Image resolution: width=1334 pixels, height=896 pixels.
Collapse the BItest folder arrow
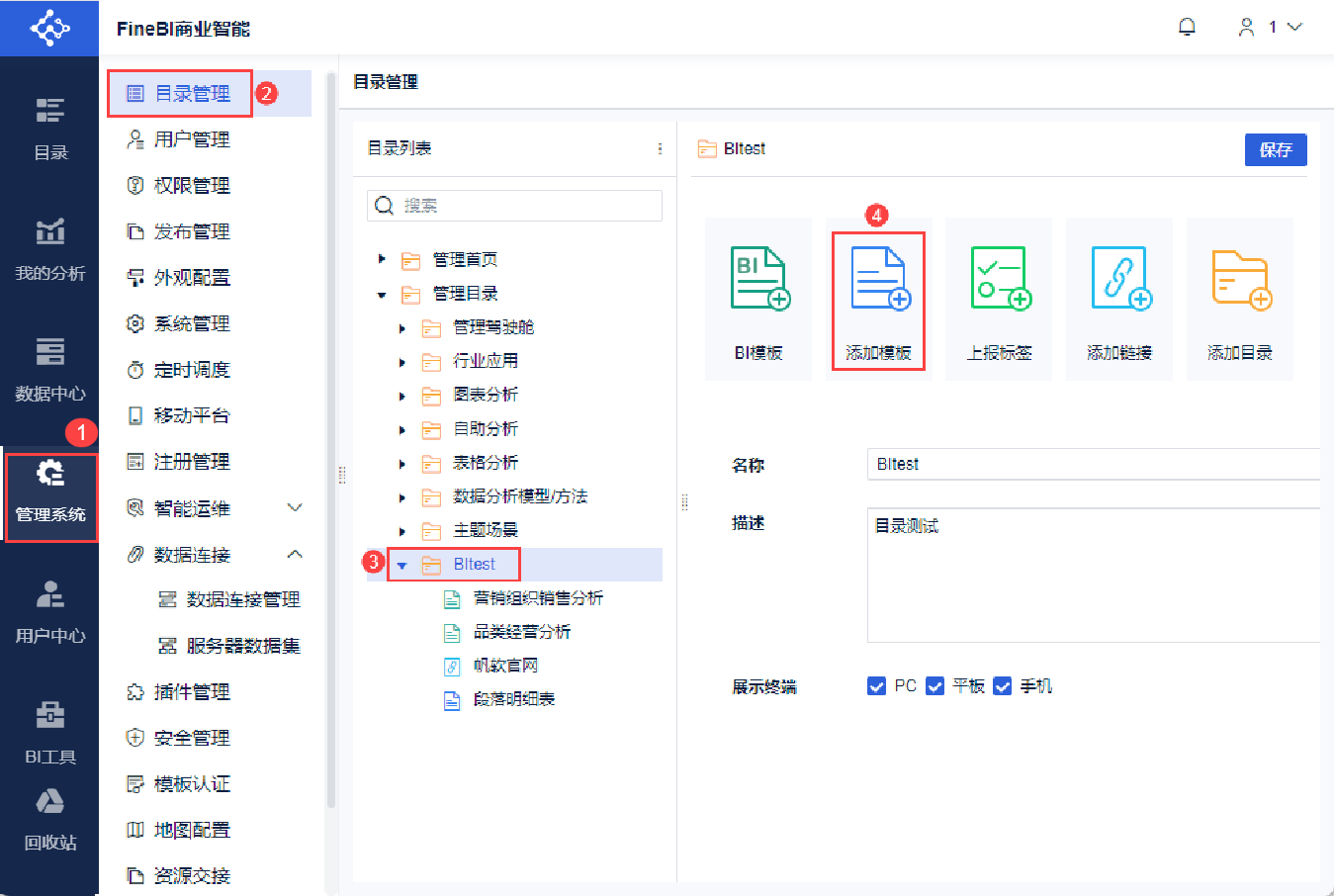pos(402,565)
